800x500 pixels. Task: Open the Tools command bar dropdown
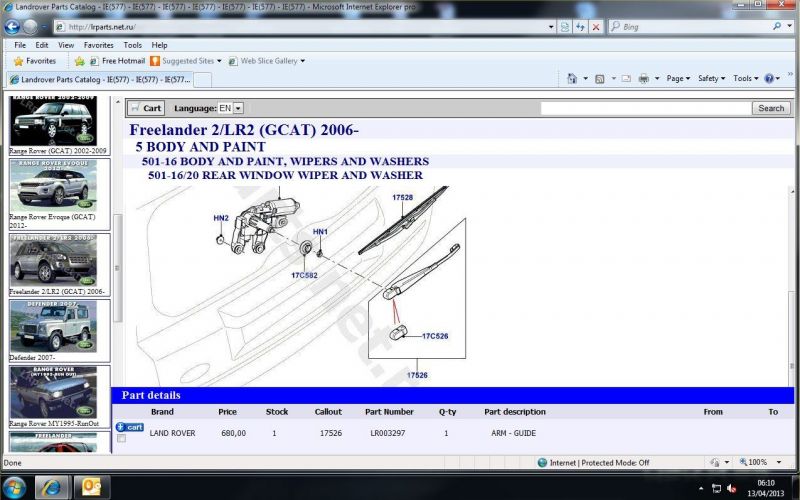pyautogui.click(x=745, y=79)
